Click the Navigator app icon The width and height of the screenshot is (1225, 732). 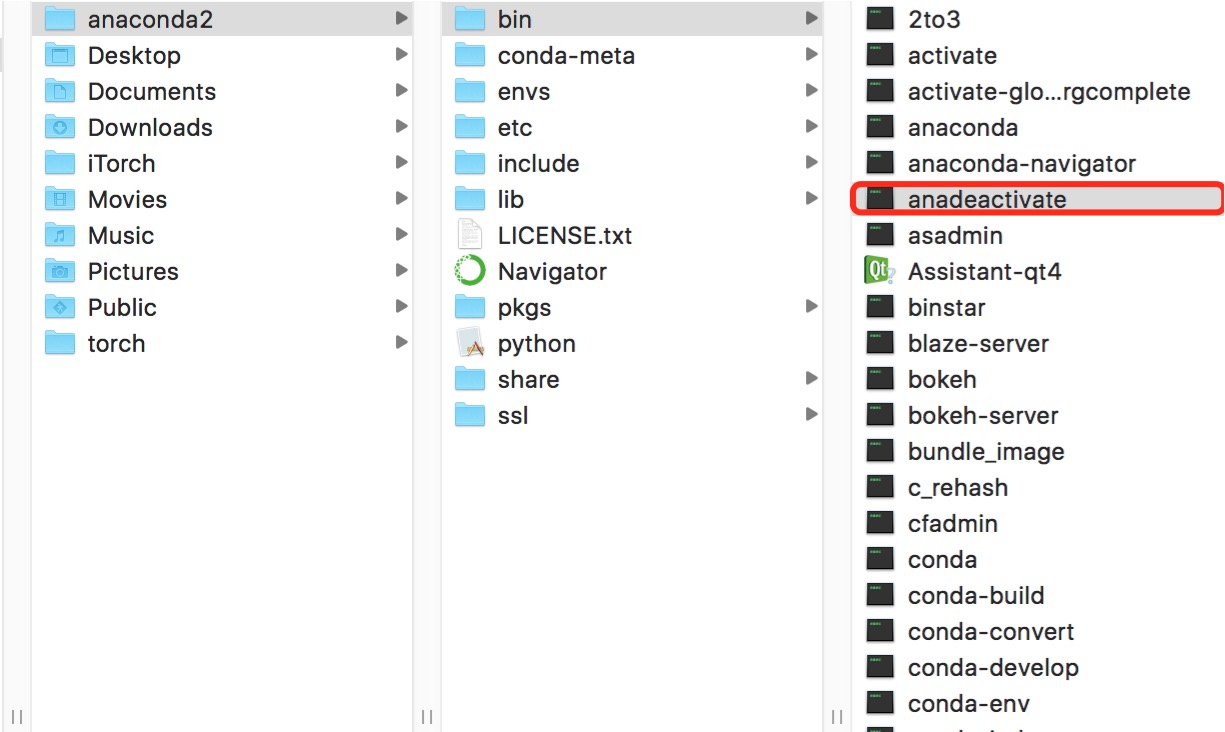point(470,271)
